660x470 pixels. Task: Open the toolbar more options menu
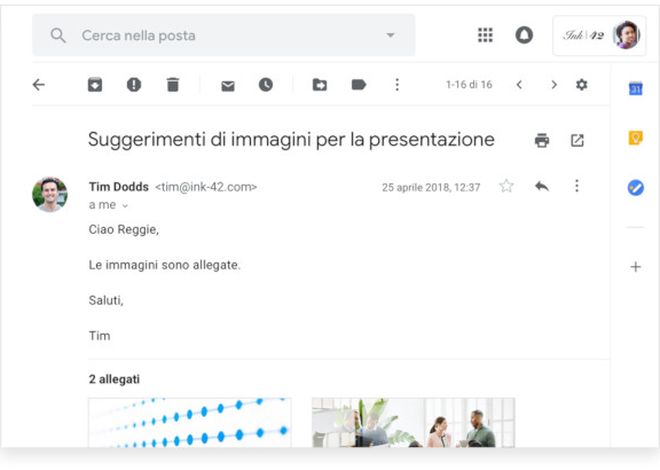pyautogui.click(x=397, y=85)
